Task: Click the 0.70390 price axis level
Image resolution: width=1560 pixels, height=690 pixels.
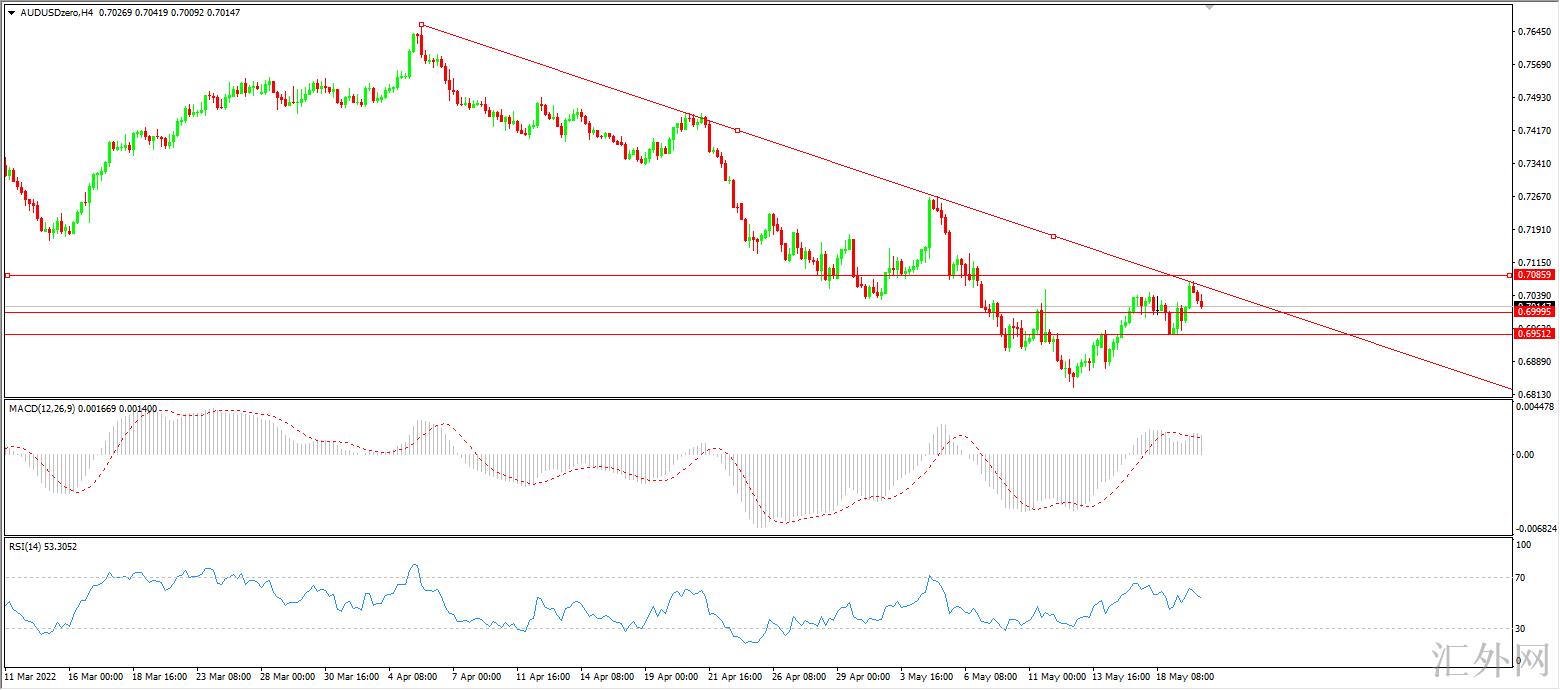Action: click(1534, 296)
